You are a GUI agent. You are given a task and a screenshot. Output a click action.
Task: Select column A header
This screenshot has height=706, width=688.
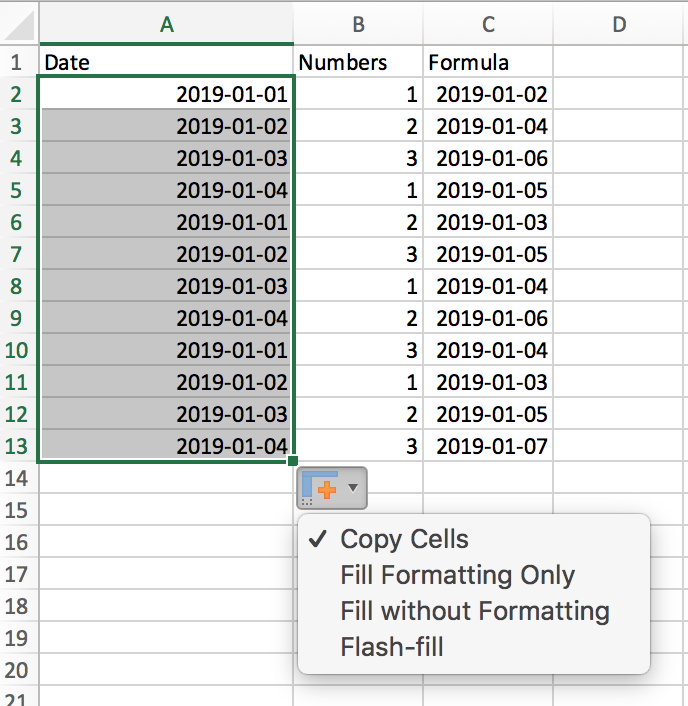[166, 25]
